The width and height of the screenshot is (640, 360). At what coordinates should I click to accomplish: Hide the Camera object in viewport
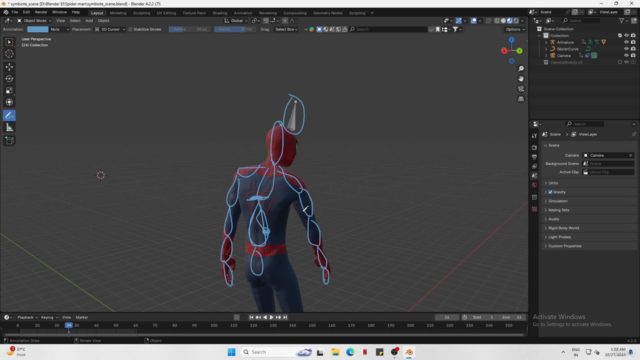click(x=627, y=55)
